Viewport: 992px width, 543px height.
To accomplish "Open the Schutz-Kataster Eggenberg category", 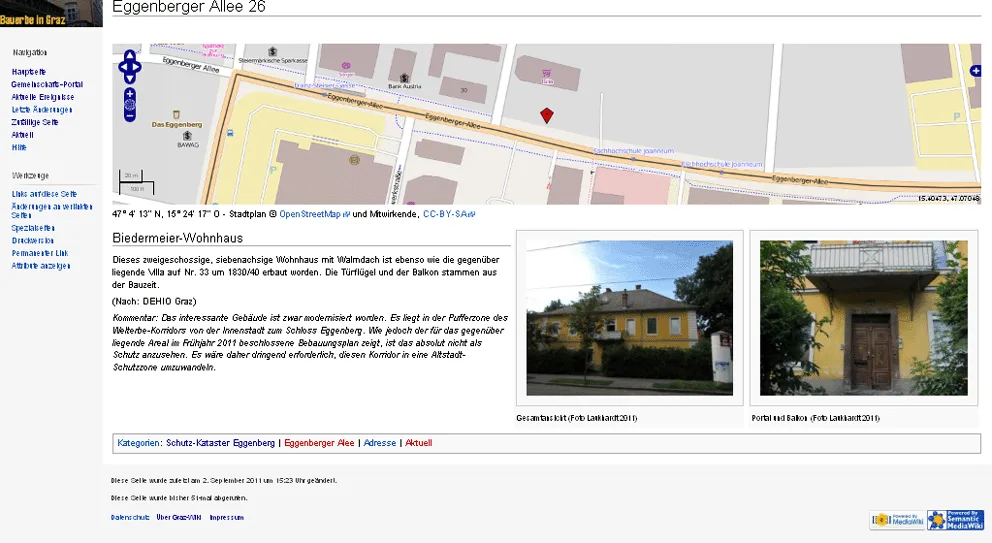I will 220,443.
